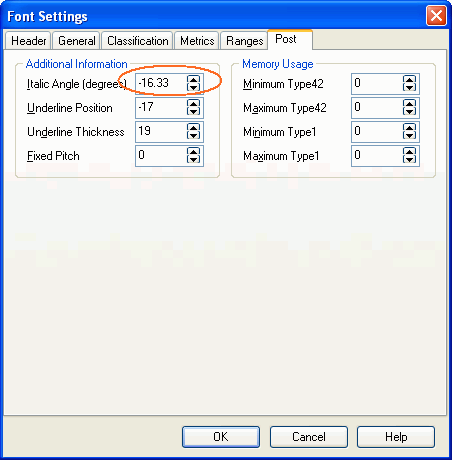This screenshot has height=460, width=452.
Task: Select the Minimum Type42 value field
Action: 377,83
